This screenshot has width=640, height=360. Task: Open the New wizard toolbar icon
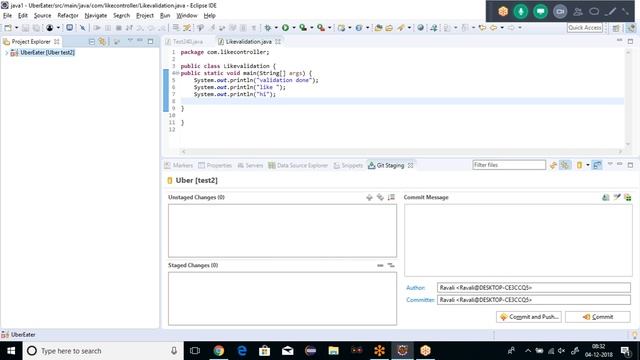tap(8, 28)
